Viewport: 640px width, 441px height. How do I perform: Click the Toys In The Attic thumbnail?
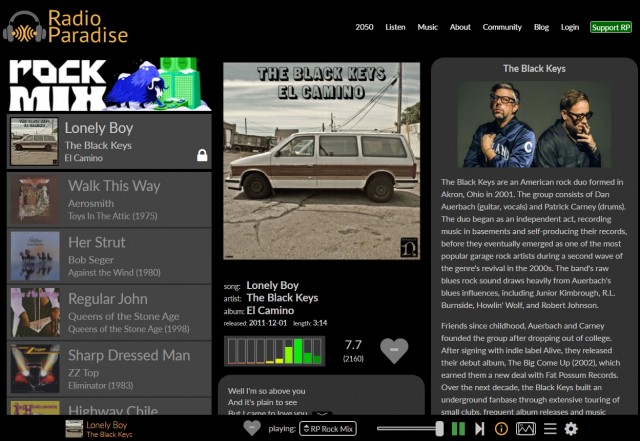coord(35,200)
